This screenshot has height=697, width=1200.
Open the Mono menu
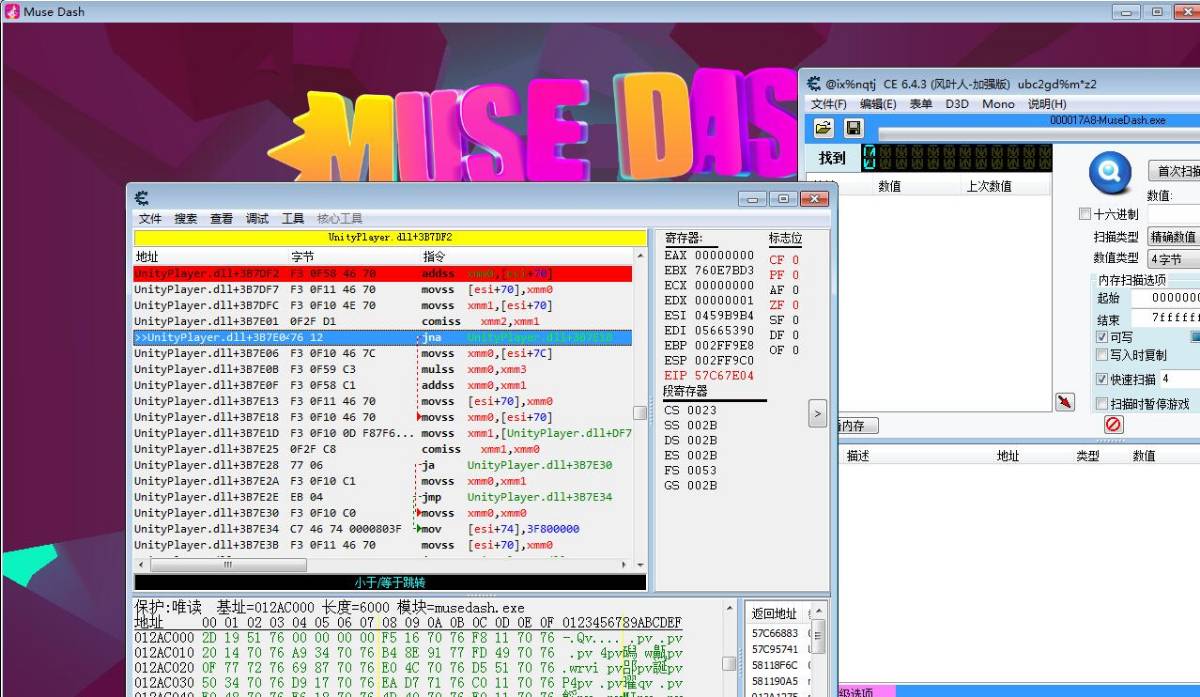coord(998,104)
